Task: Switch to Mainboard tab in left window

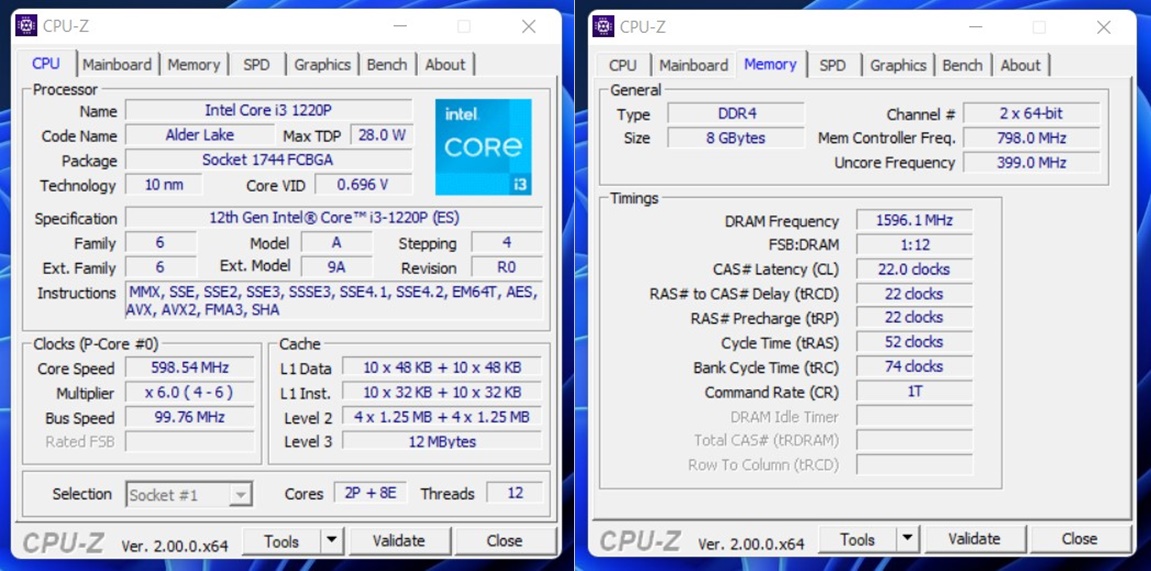Action: coord(117,64)
